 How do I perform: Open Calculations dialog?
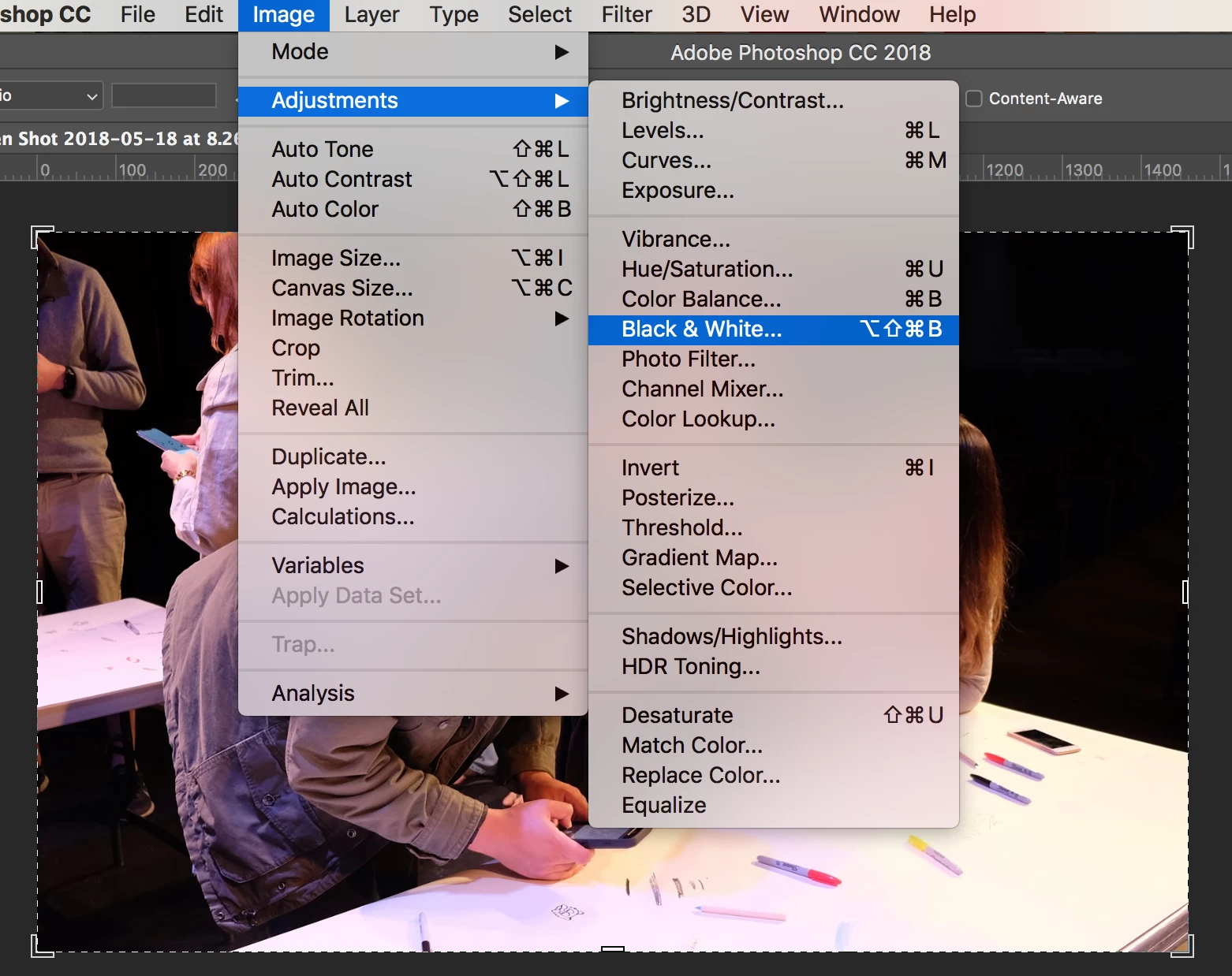point(413,517)
